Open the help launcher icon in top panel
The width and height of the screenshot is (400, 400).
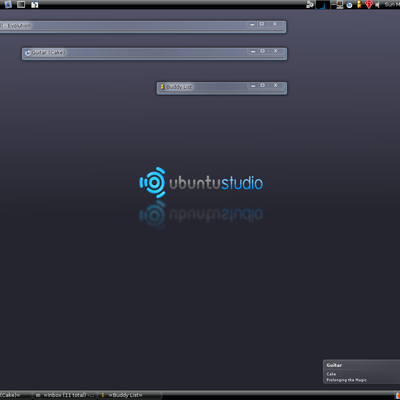35,5
